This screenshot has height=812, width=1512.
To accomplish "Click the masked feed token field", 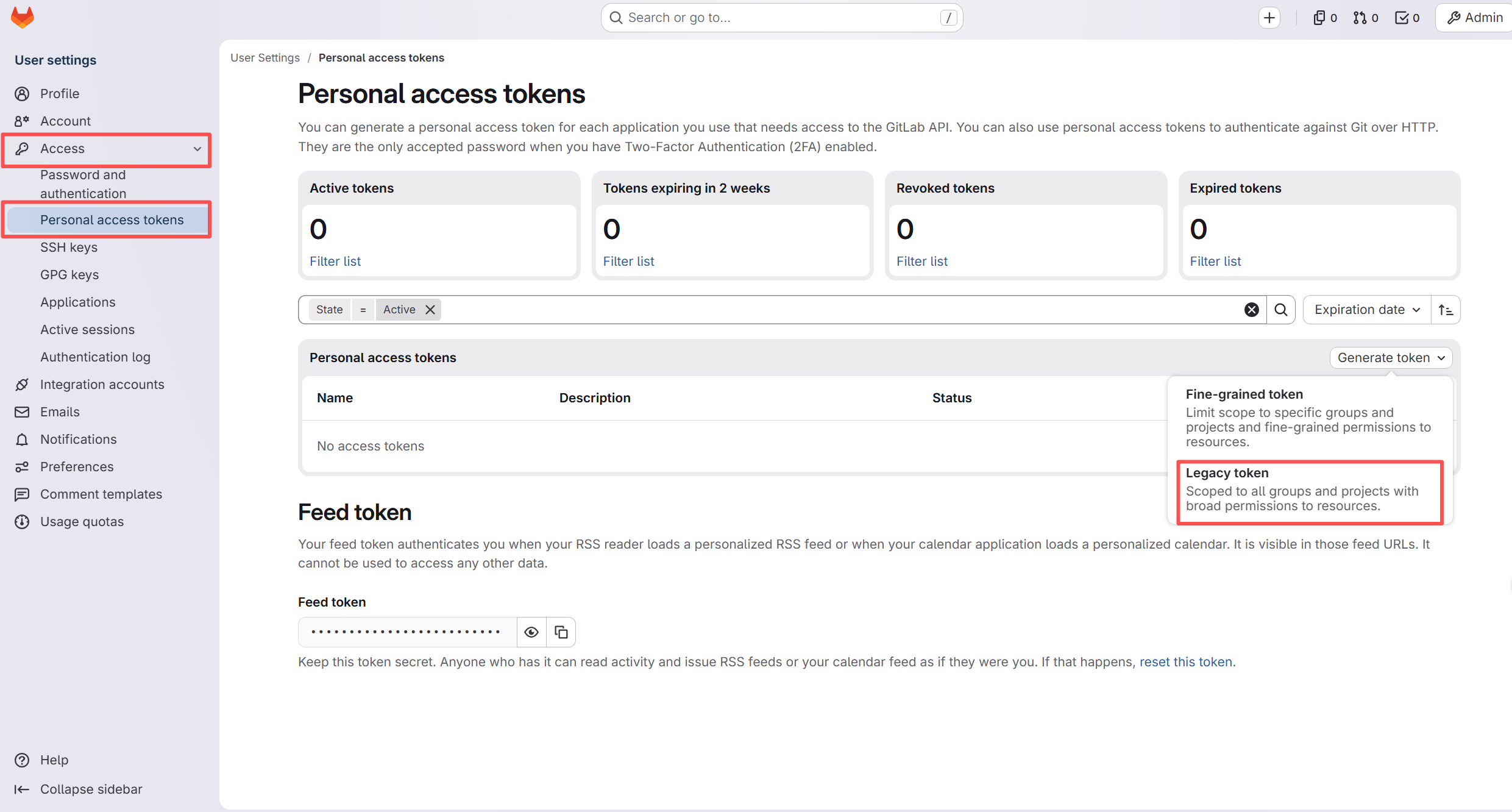I will (407, 632).
